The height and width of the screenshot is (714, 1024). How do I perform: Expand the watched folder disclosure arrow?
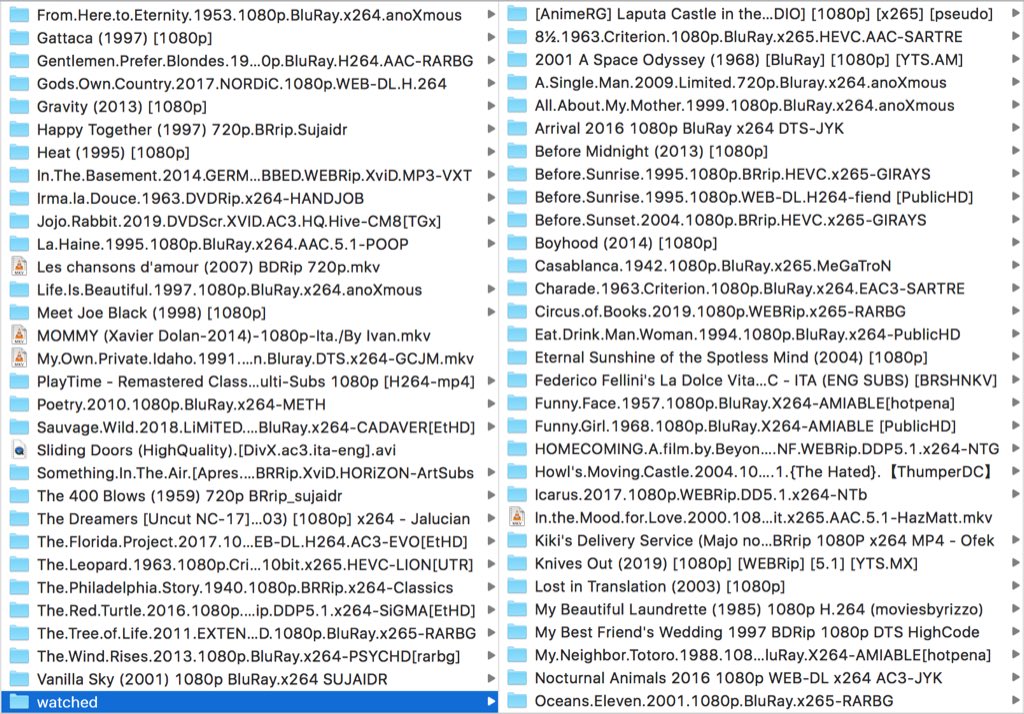click(x=491, y=702)
